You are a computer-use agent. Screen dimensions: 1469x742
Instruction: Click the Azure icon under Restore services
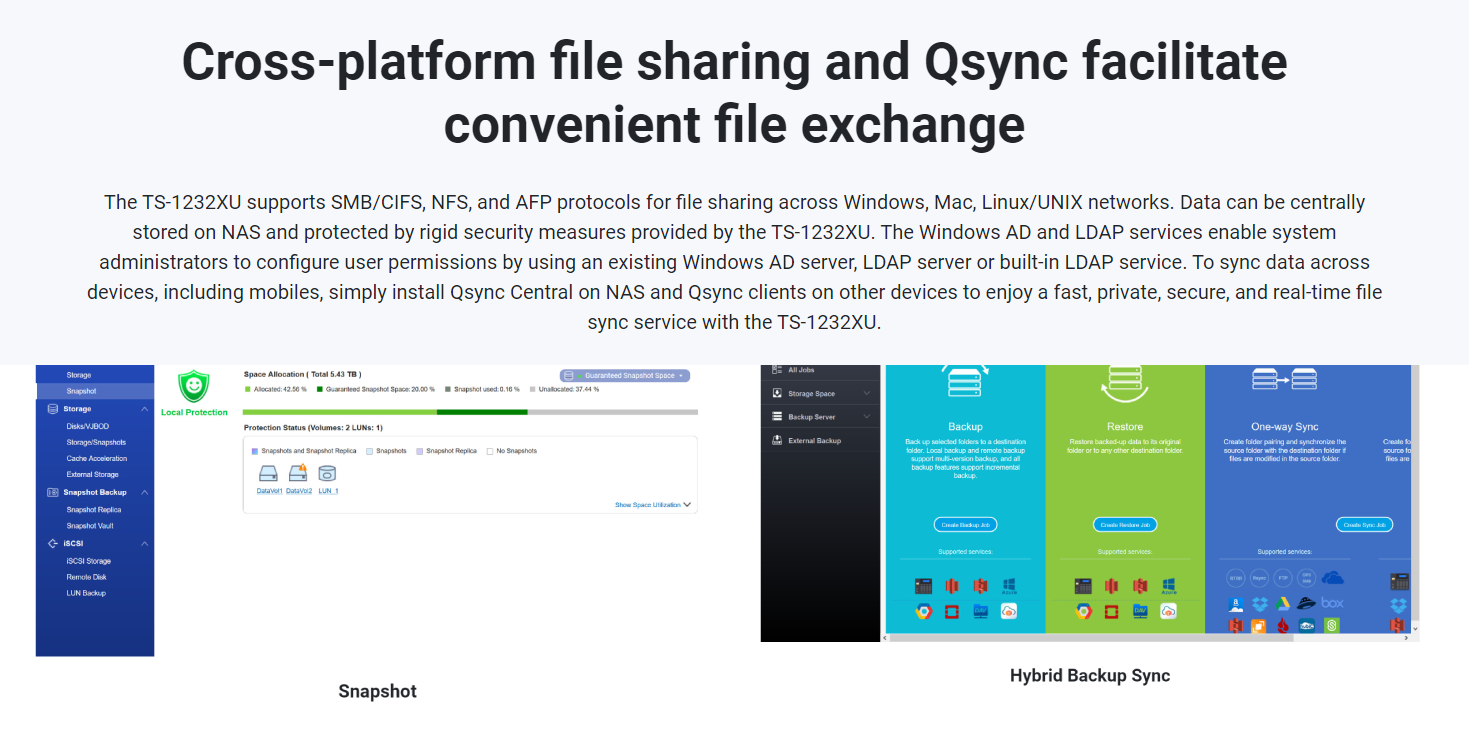click(x=1169, y=586)
